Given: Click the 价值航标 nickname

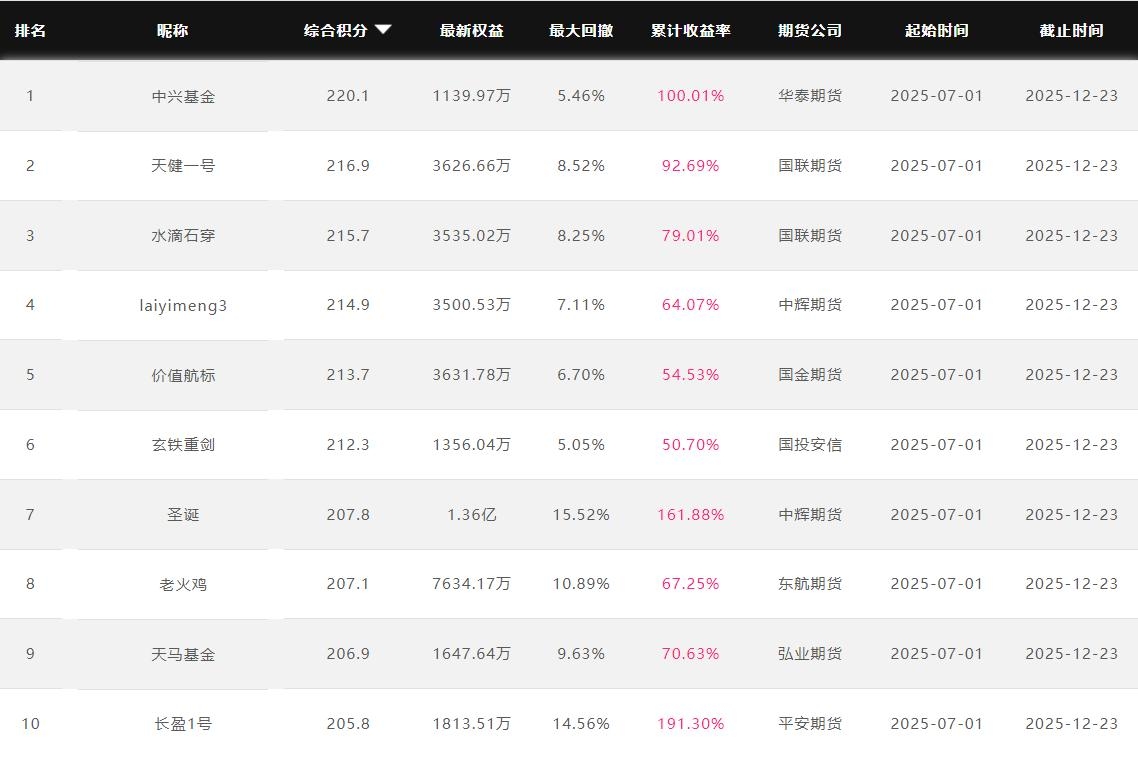Looking at the screenshot, I should coord(183,375).
